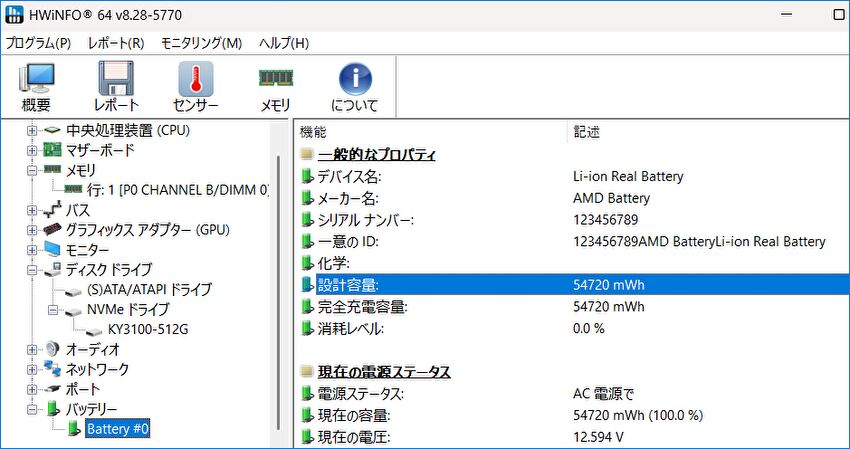Open the について info icon
This screenshot has width=850, height=449.
(355, 86)
